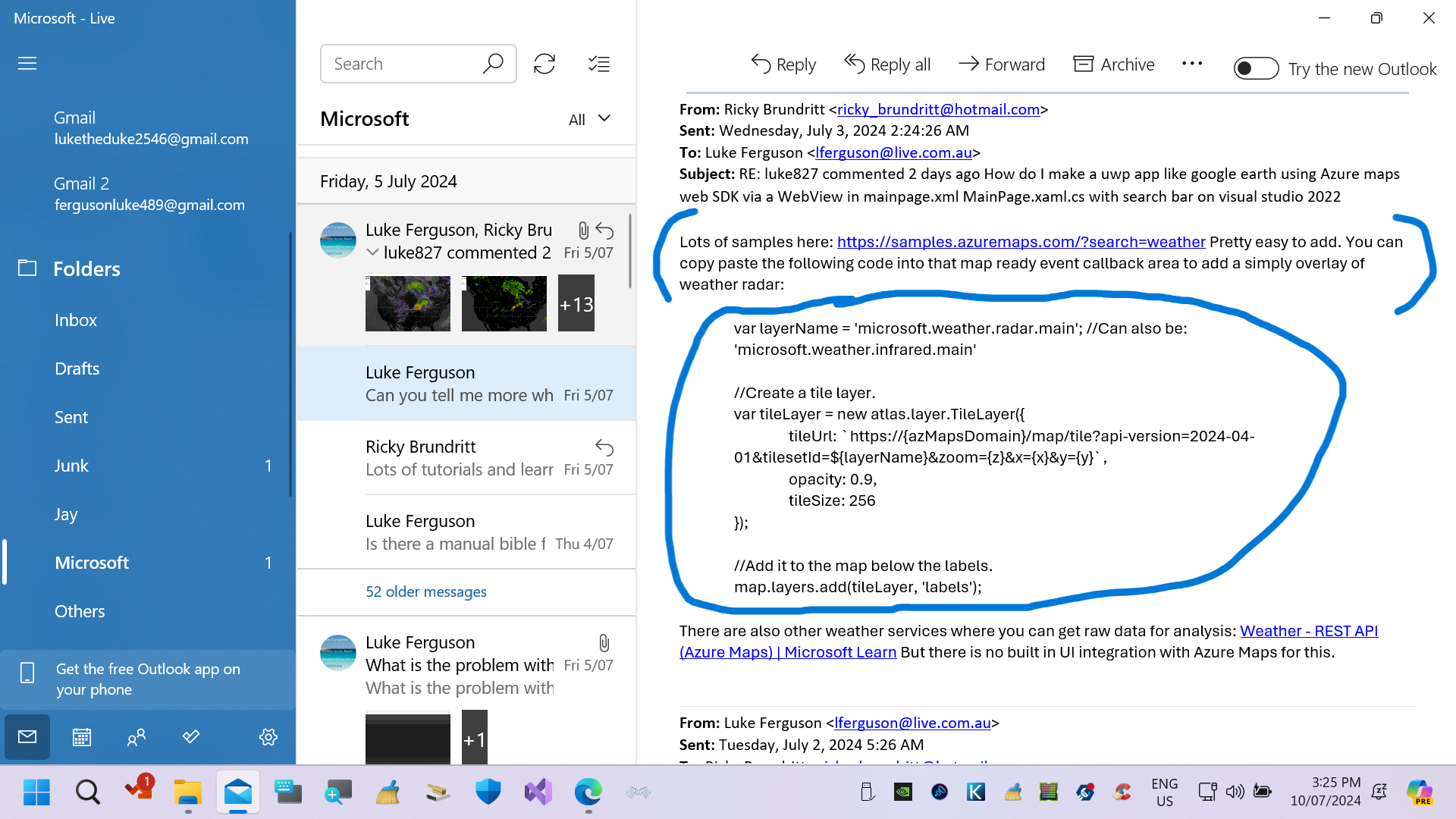The height and width of the screenshot is (819, 1456).
Task: Expand the Folders section in sidebar
Action: point(87,268)
